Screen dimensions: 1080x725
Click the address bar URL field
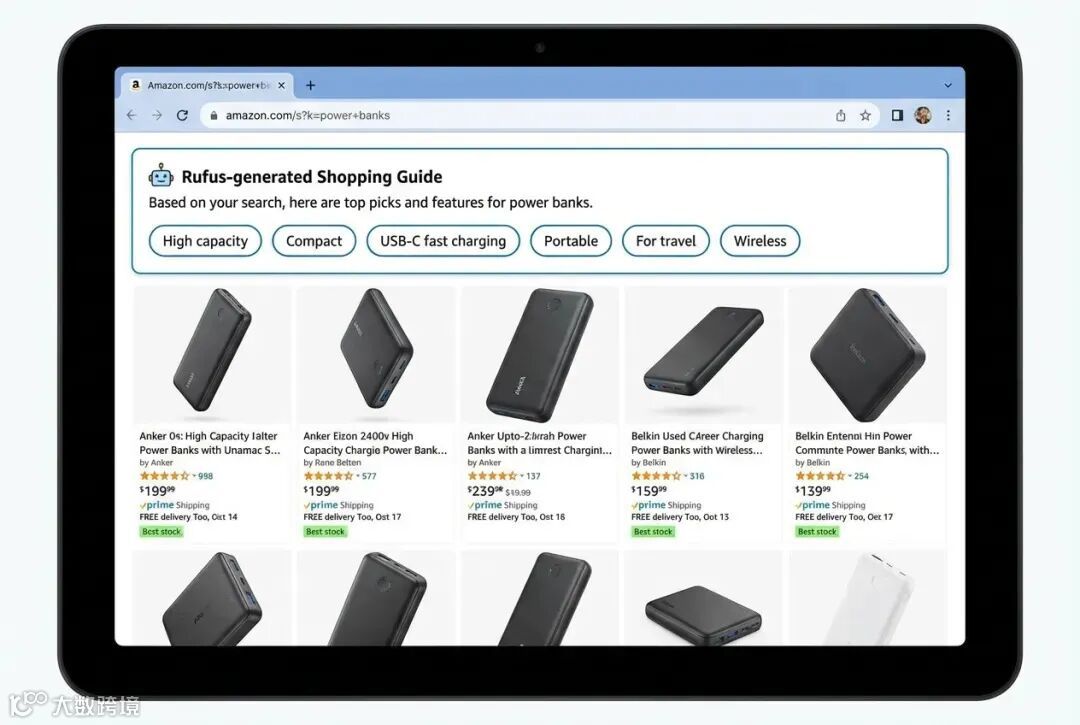513,116
